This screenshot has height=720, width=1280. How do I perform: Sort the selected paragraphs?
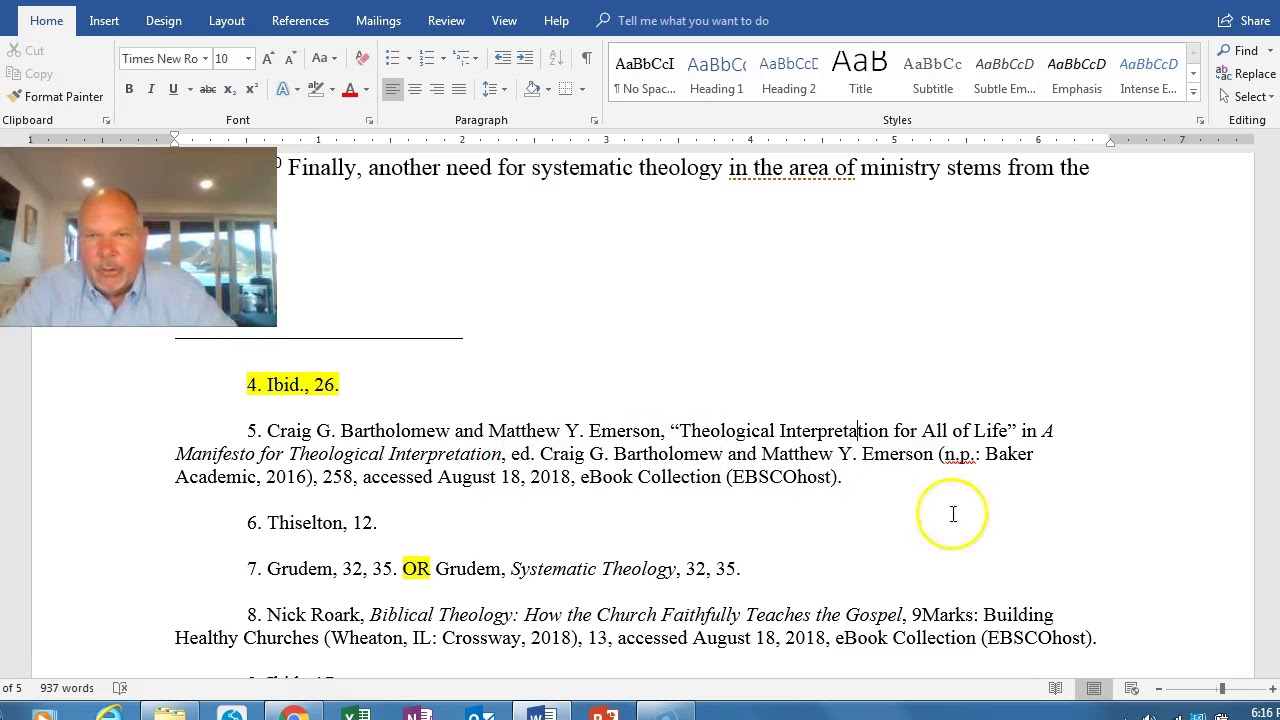pos(557,58)
